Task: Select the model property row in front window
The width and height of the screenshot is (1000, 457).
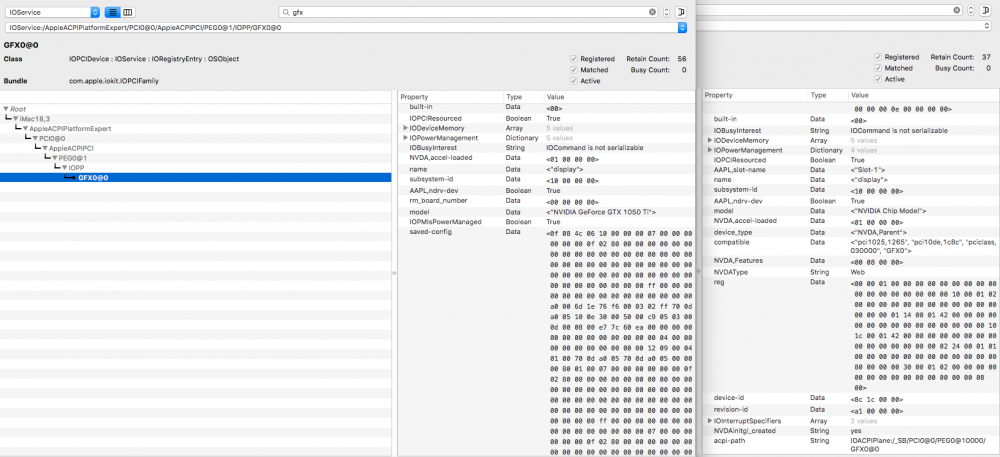Action: 546,212
